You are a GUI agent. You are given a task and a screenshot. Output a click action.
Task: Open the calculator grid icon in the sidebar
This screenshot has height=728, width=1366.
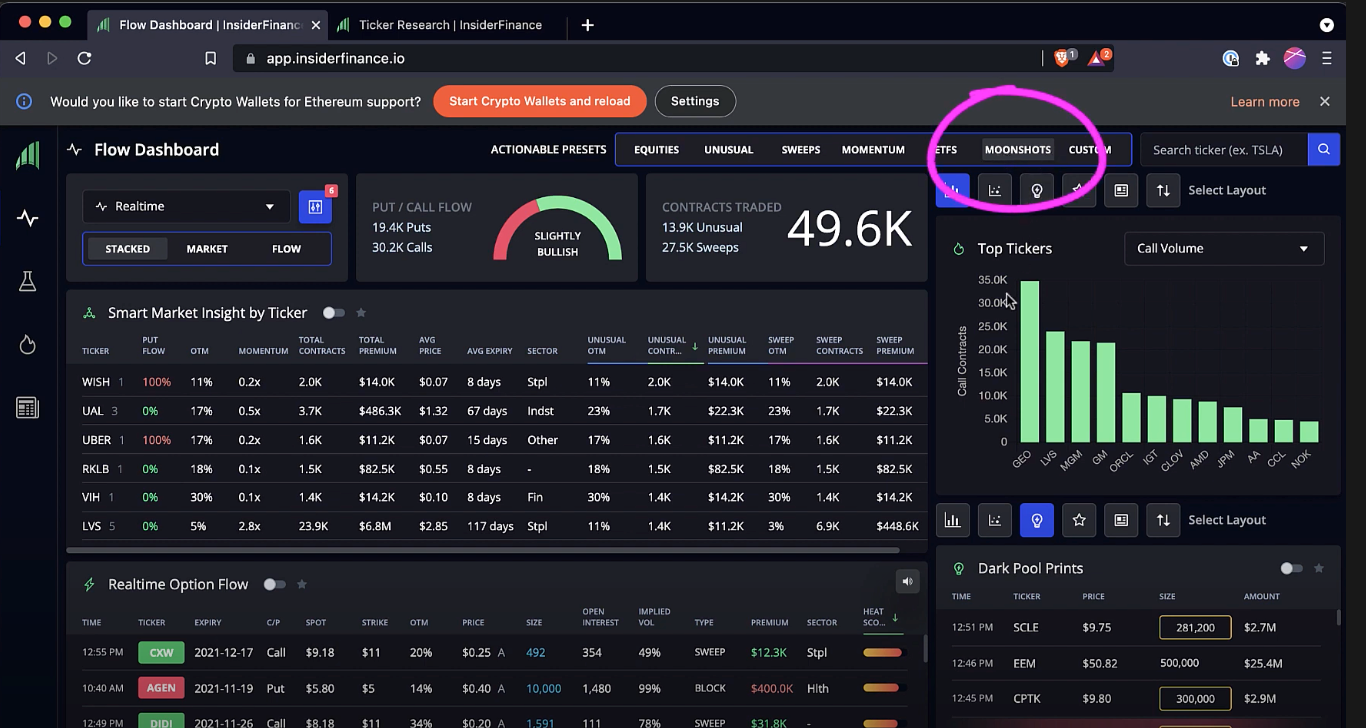[x=28, y=407]
